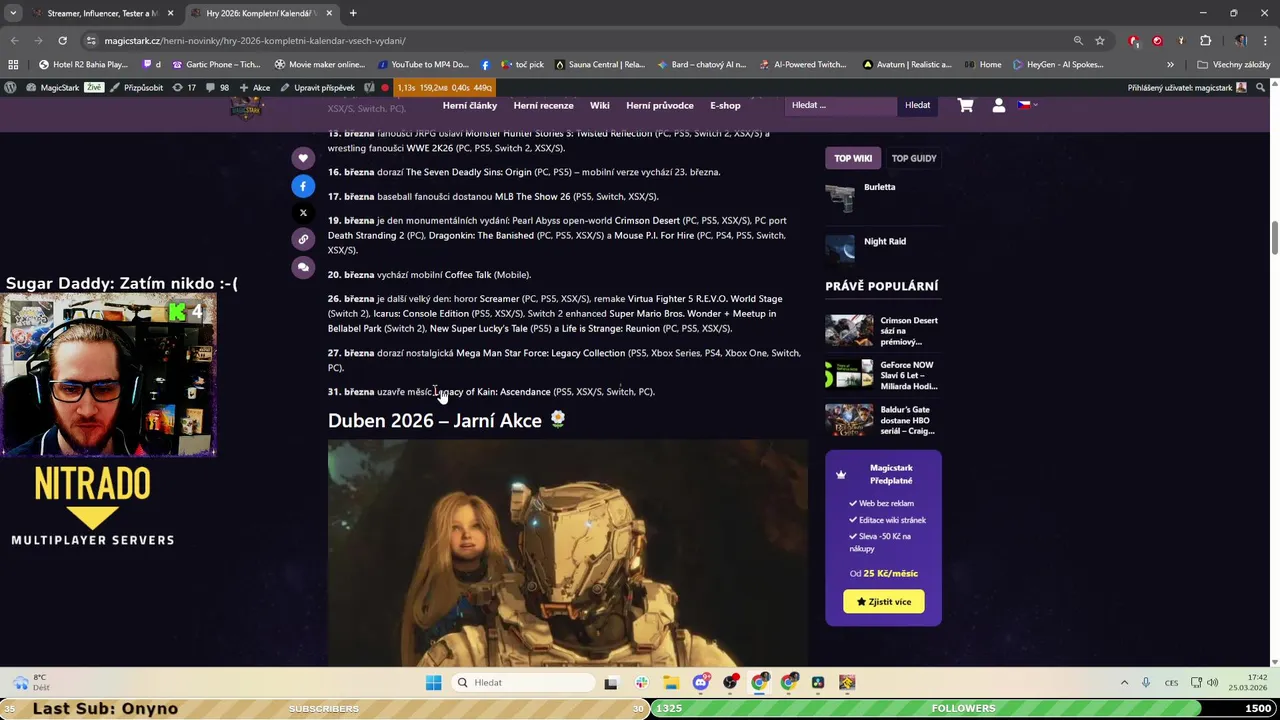Open Herní průvodce menu
Viewport: 1280px width, 720px height.
pos(660,105)
